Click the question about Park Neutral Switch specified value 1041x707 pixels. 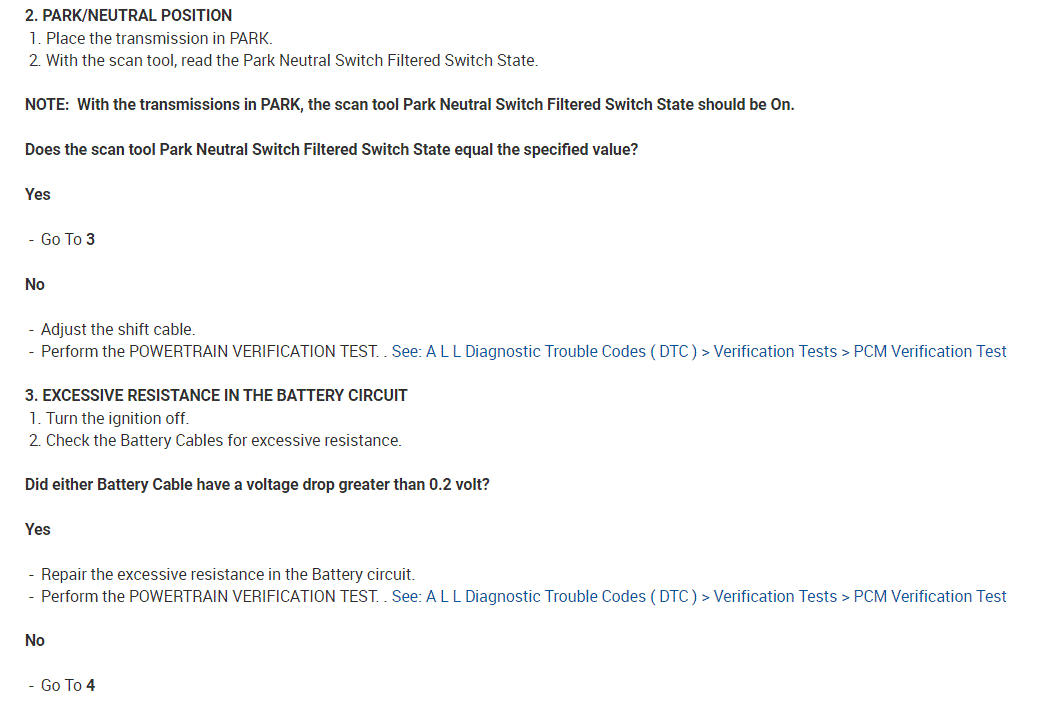point(331,150)
